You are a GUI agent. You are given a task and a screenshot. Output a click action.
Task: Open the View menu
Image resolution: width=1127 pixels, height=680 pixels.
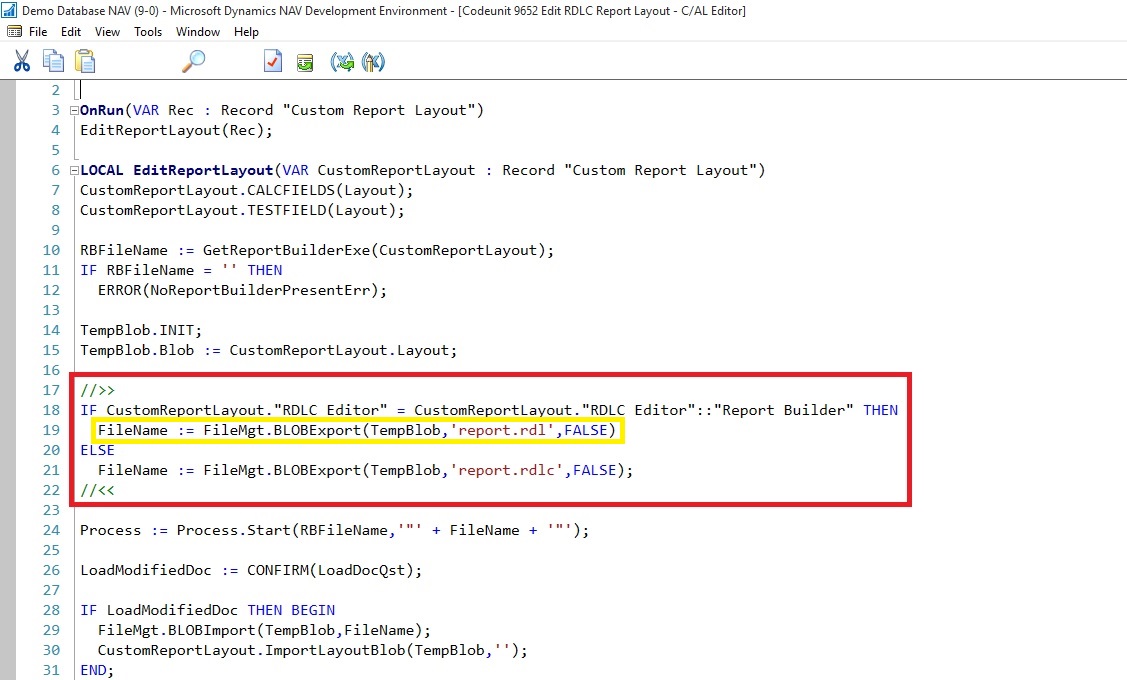point(107,32)
